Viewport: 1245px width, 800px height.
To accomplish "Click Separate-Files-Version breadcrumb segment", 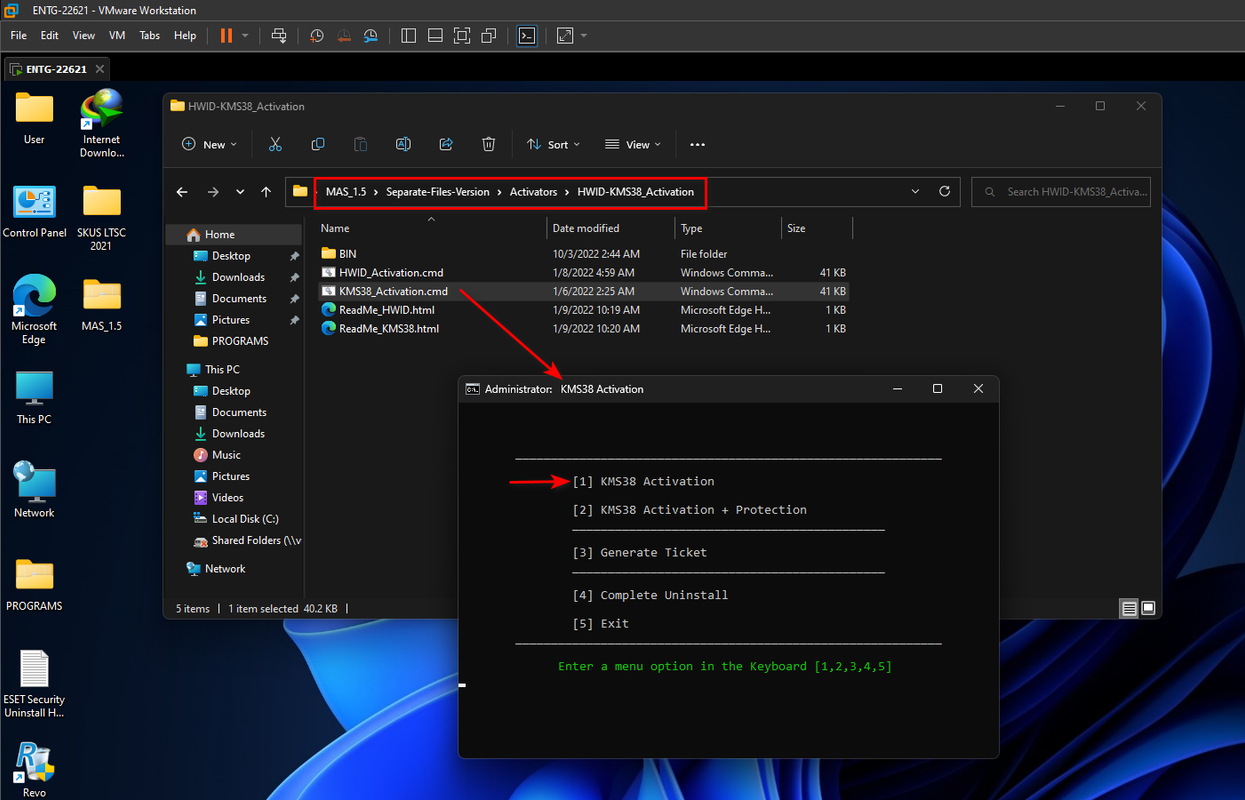I will [x=438, y=192].
